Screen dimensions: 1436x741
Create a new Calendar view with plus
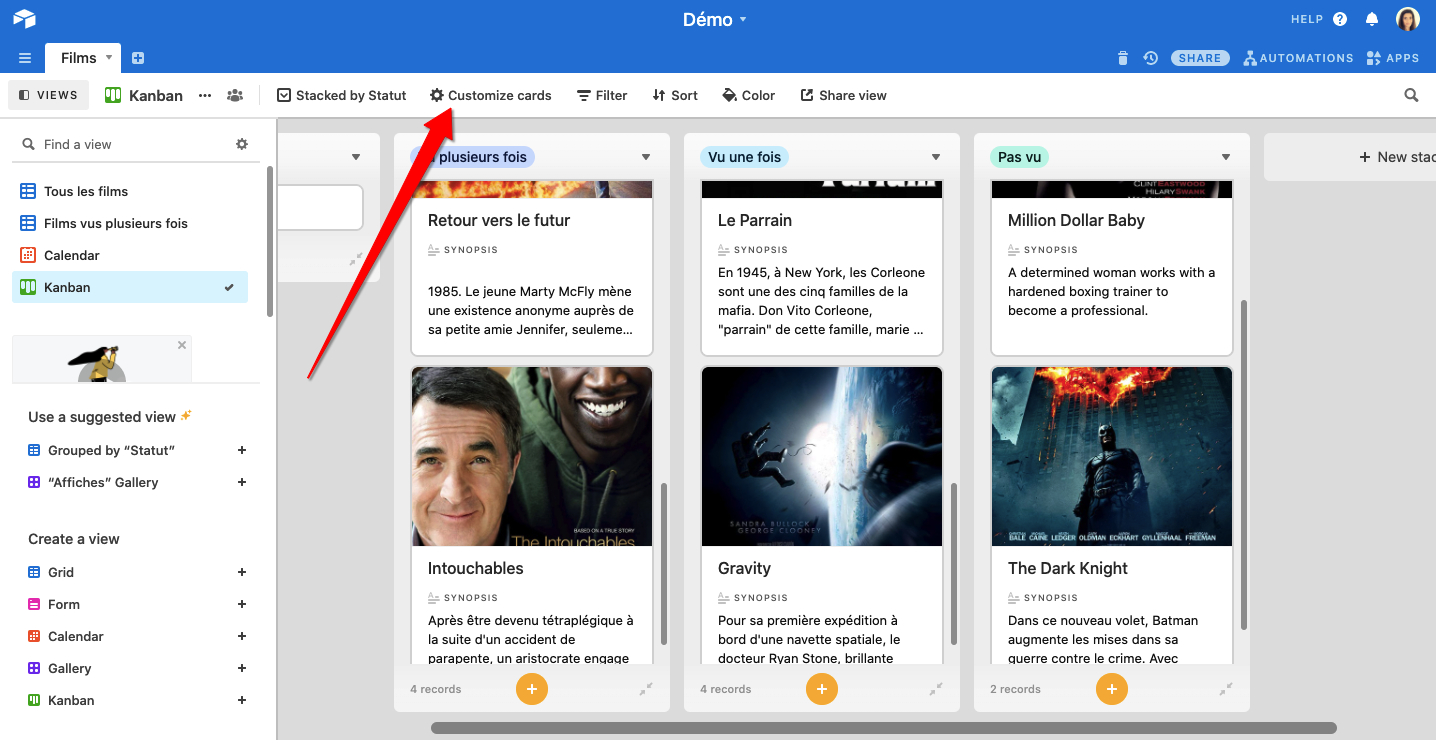tap(242, 636)
